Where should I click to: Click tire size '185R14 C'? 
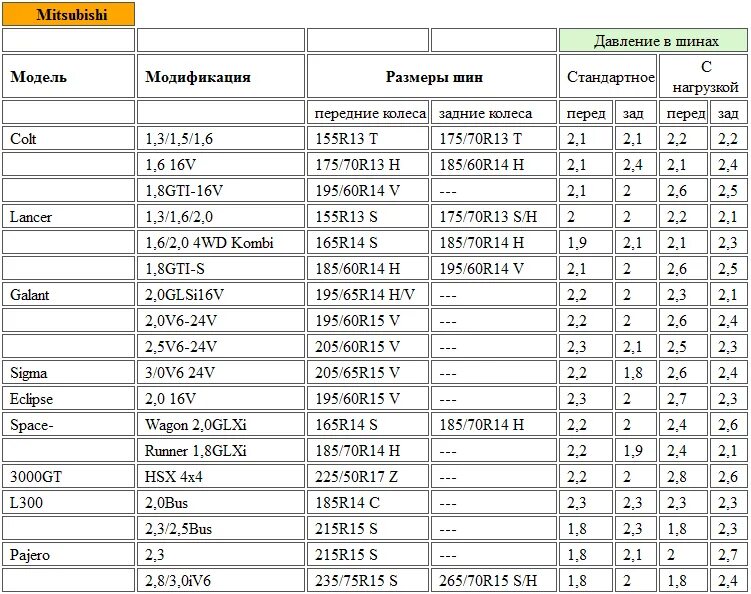368,503
